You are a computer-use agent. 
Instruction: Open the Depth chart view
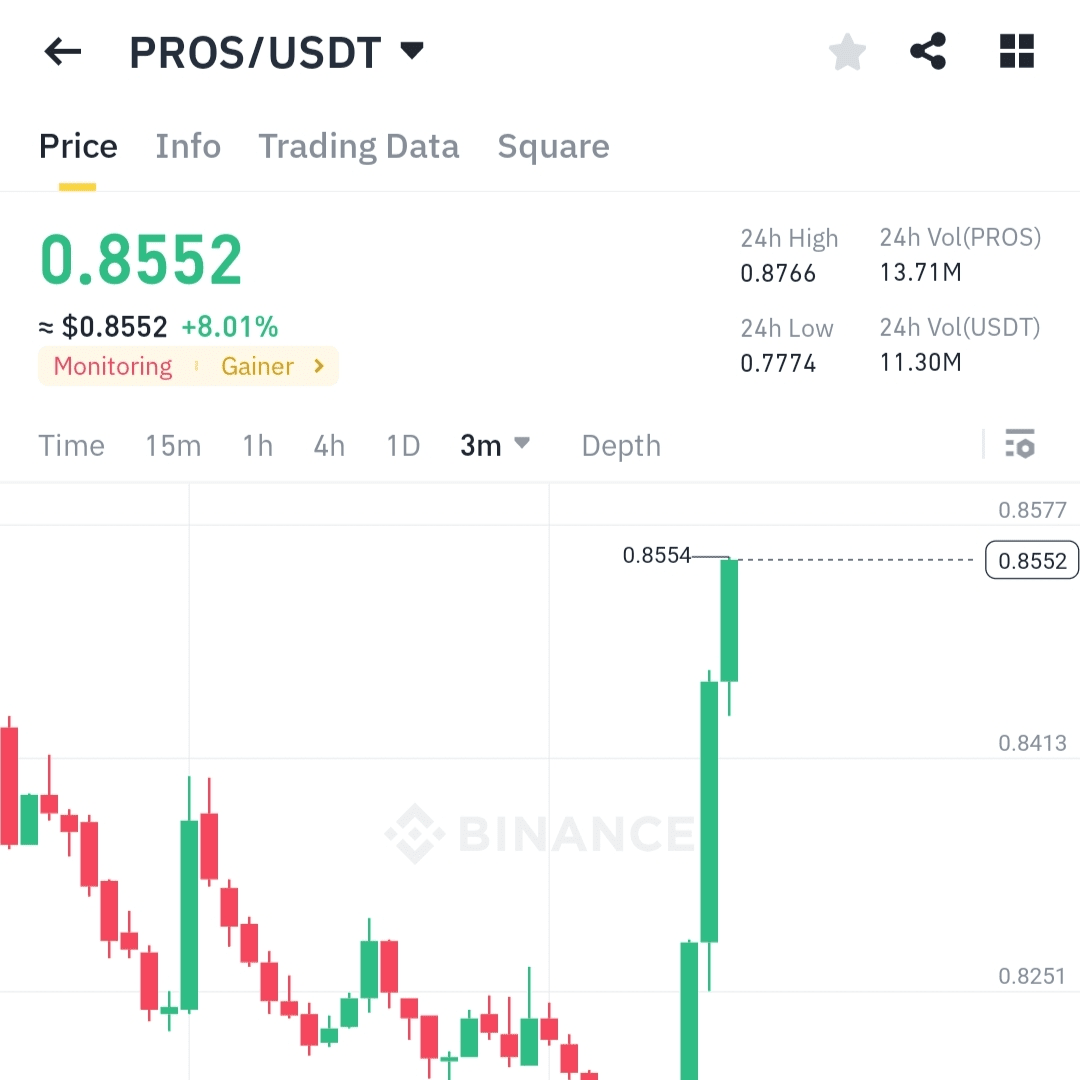click(x=621, y=445)
